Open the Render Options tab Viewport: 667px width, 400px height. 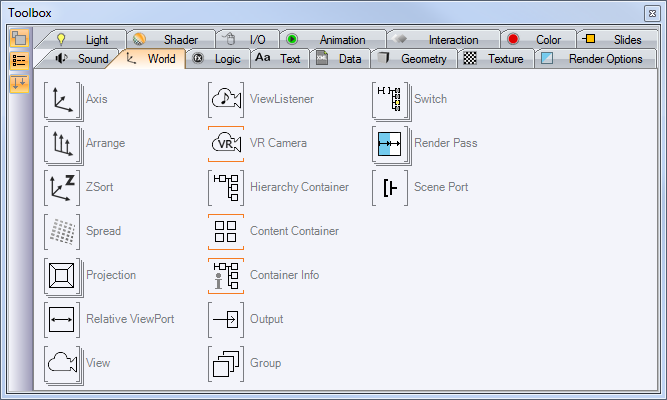596,59
